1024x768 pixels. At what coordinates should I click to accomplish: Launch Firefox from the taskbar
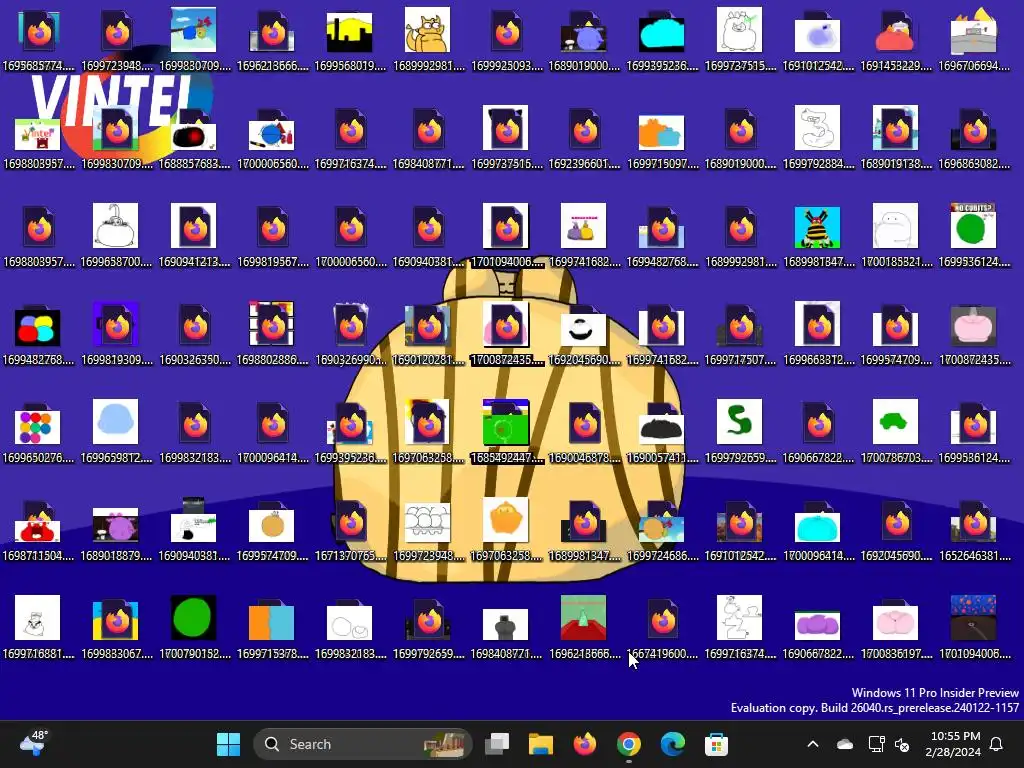tap(584, 744)
